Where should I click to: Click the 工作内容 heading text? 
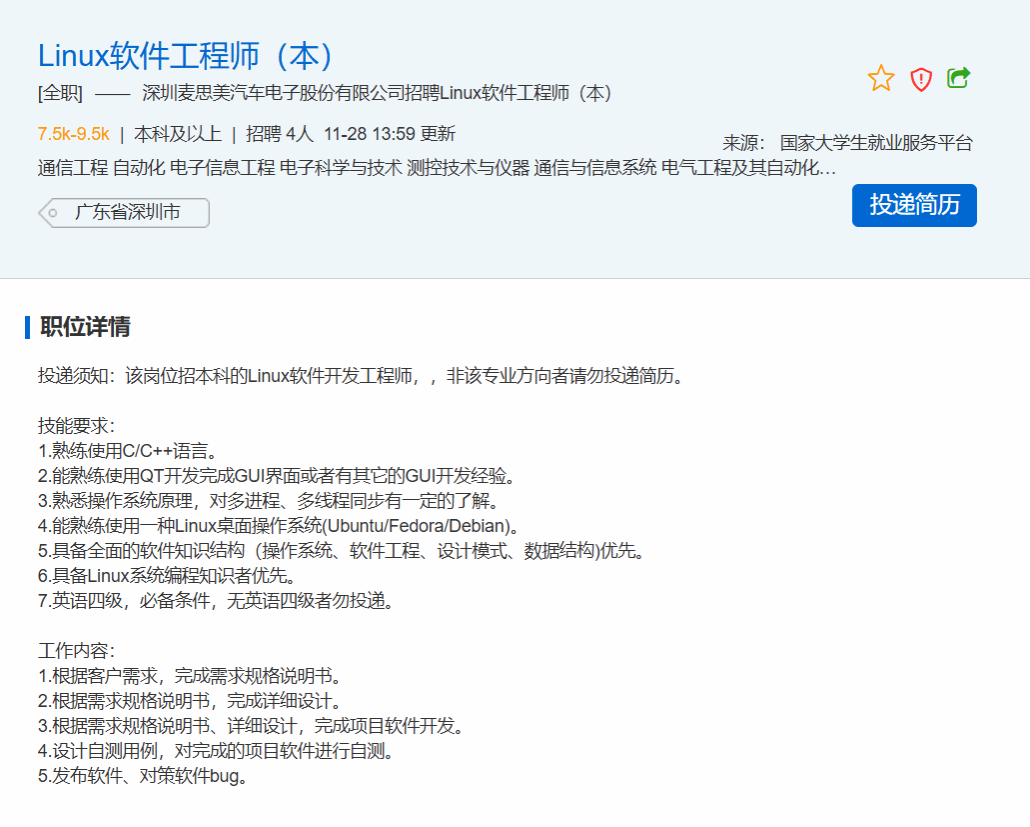(x=77, y=651)
